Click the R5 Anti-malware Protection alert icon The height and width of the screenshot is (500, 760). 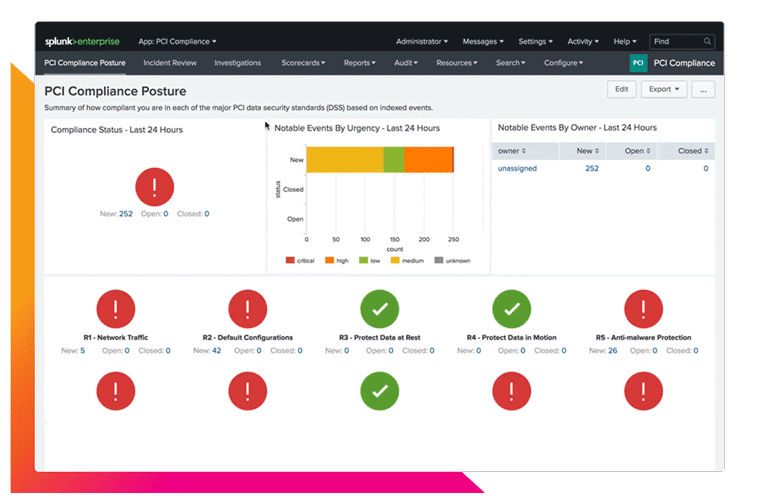click(x=643, y=308)
